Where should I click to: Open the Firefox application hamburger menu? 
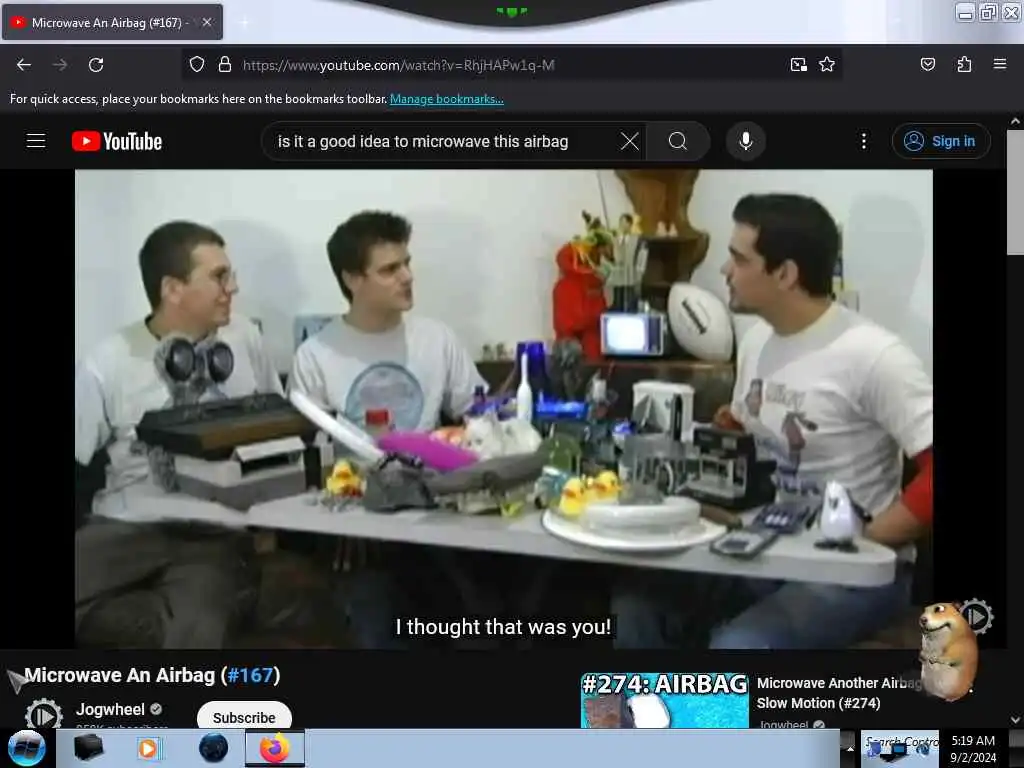[x=999, y=64]
